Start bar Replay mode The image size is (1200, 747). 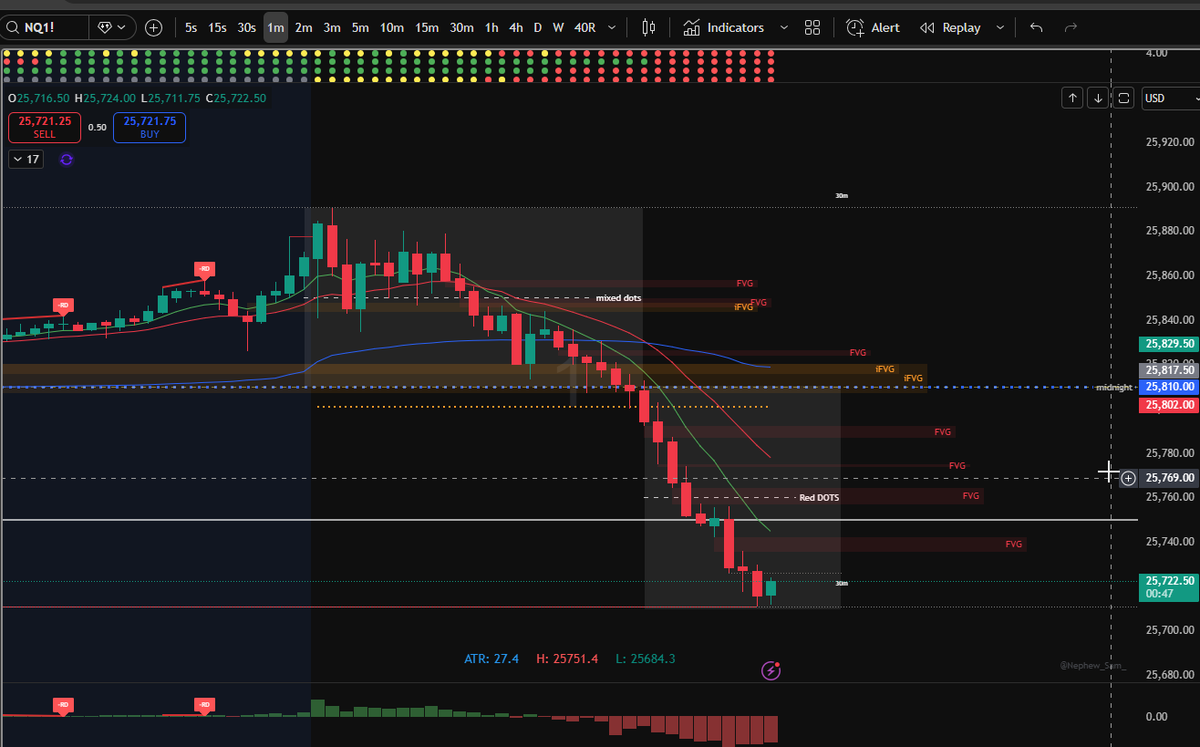(x=950, y=28)
